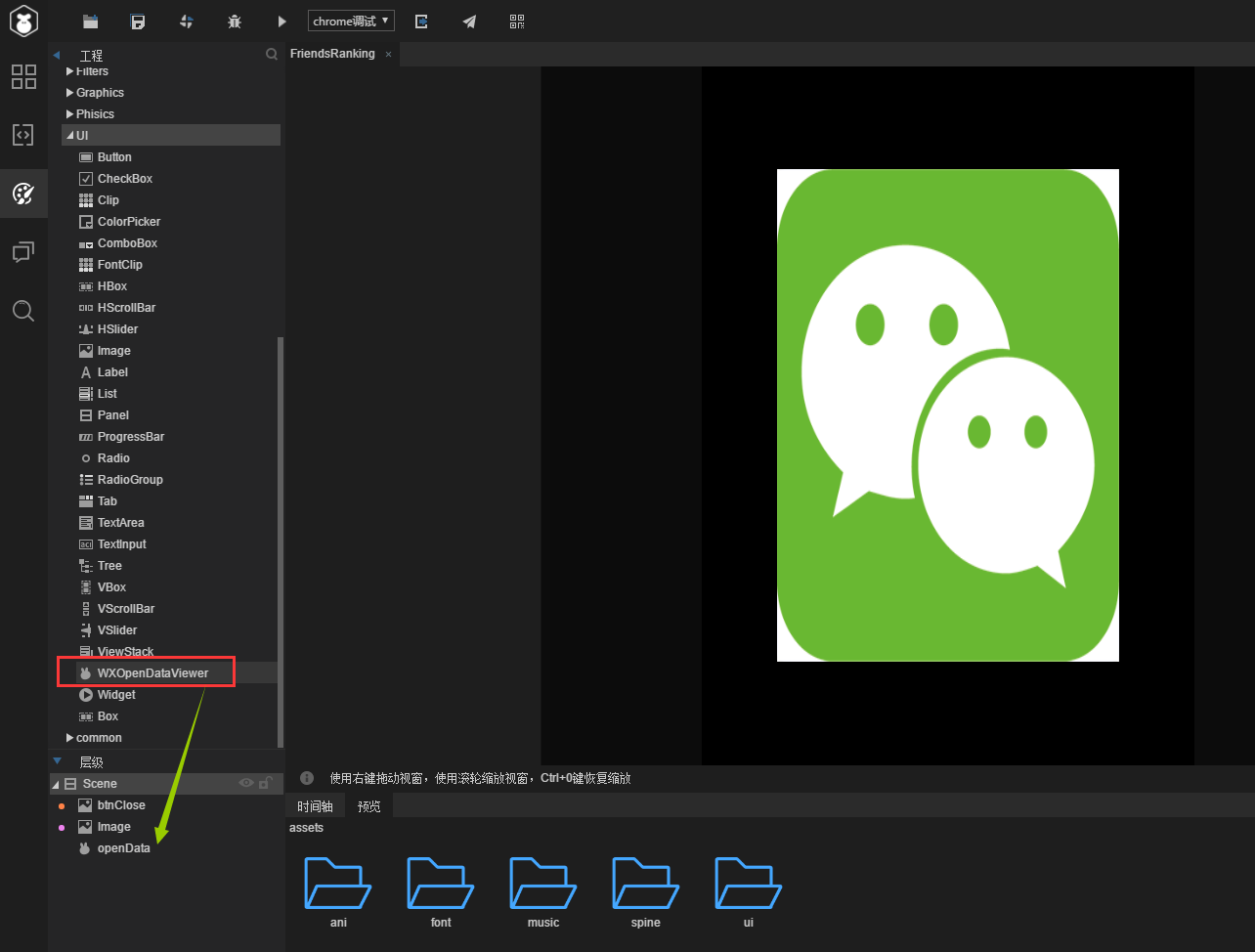This screenshot has height=952, width=1255.
Task: Collapse the 工程 panel arrow
Action: point(57,55)
